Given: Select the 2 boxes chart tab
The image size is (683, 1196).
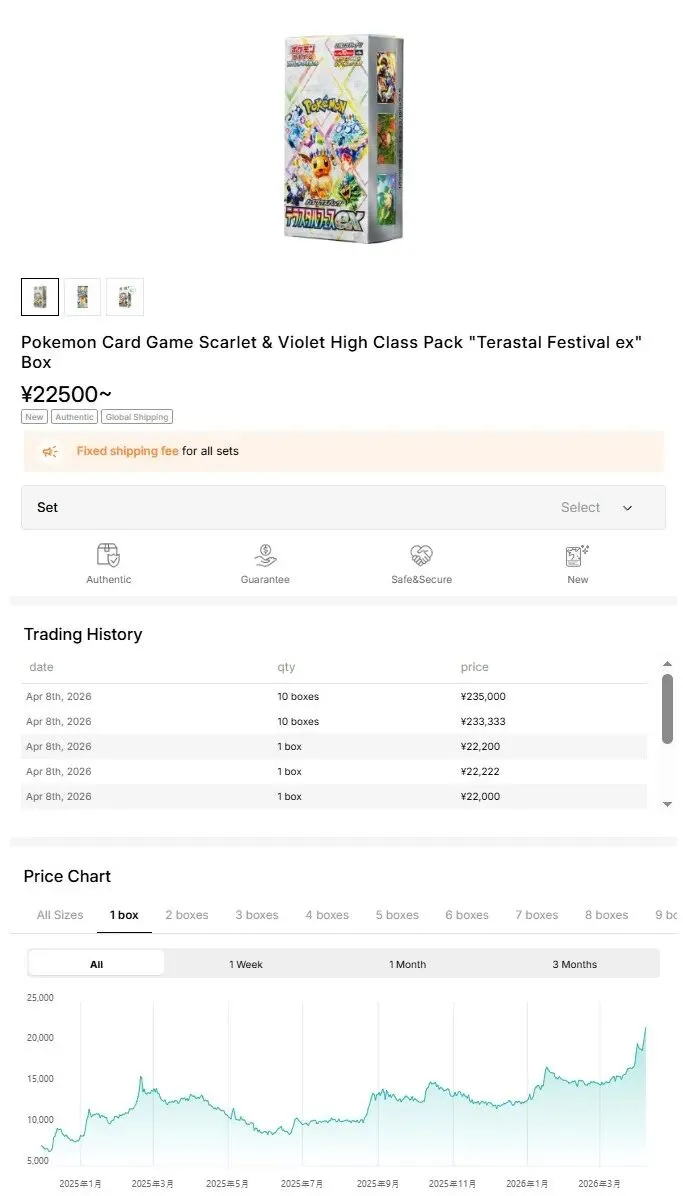Looking at the screenshot, I should pyautogui.click(x=187, y=915).
